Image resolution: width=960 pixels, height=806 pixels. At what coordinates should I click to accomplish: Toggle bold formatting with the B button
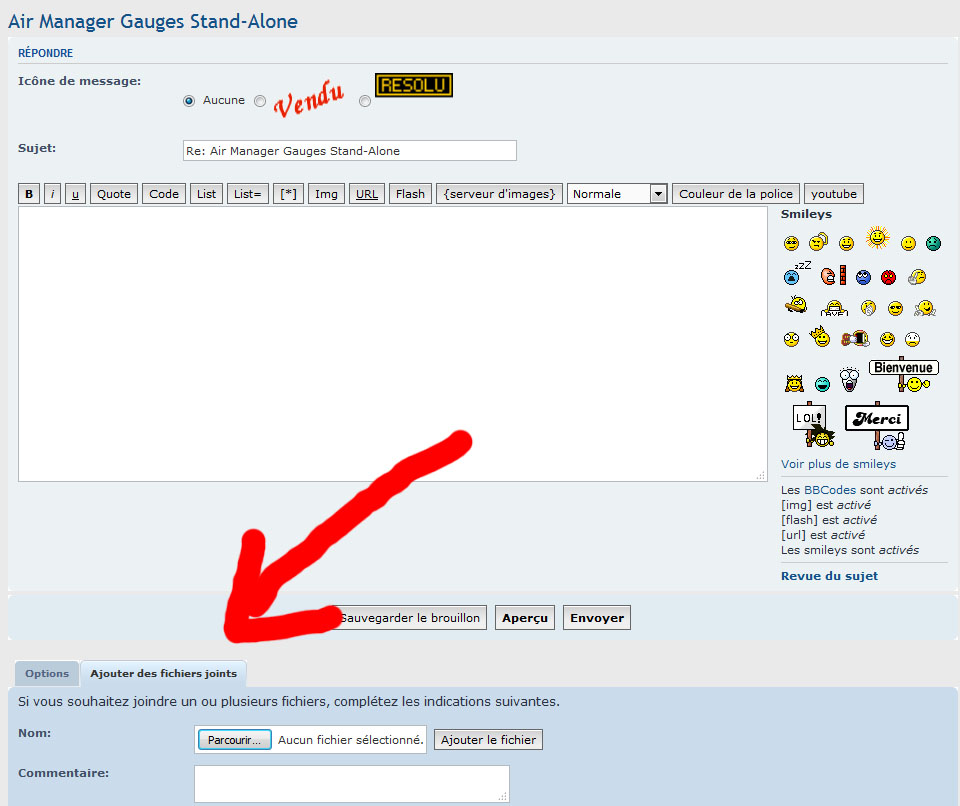click(x=29, y=194)
